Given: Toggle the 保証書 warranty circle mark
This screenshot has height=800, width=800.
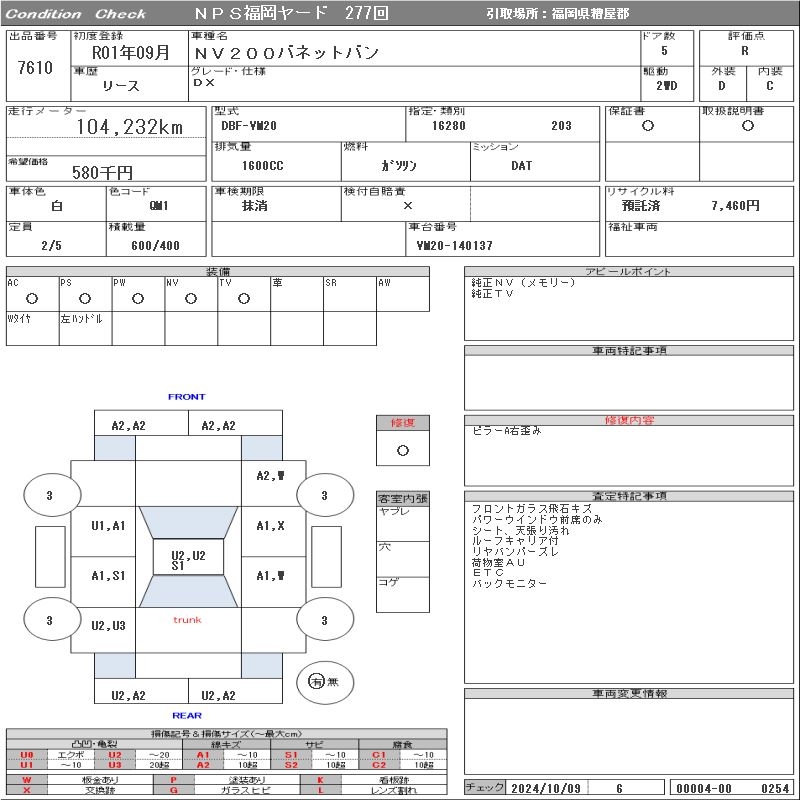Looking at the screenshot, I should pos(648,126).
